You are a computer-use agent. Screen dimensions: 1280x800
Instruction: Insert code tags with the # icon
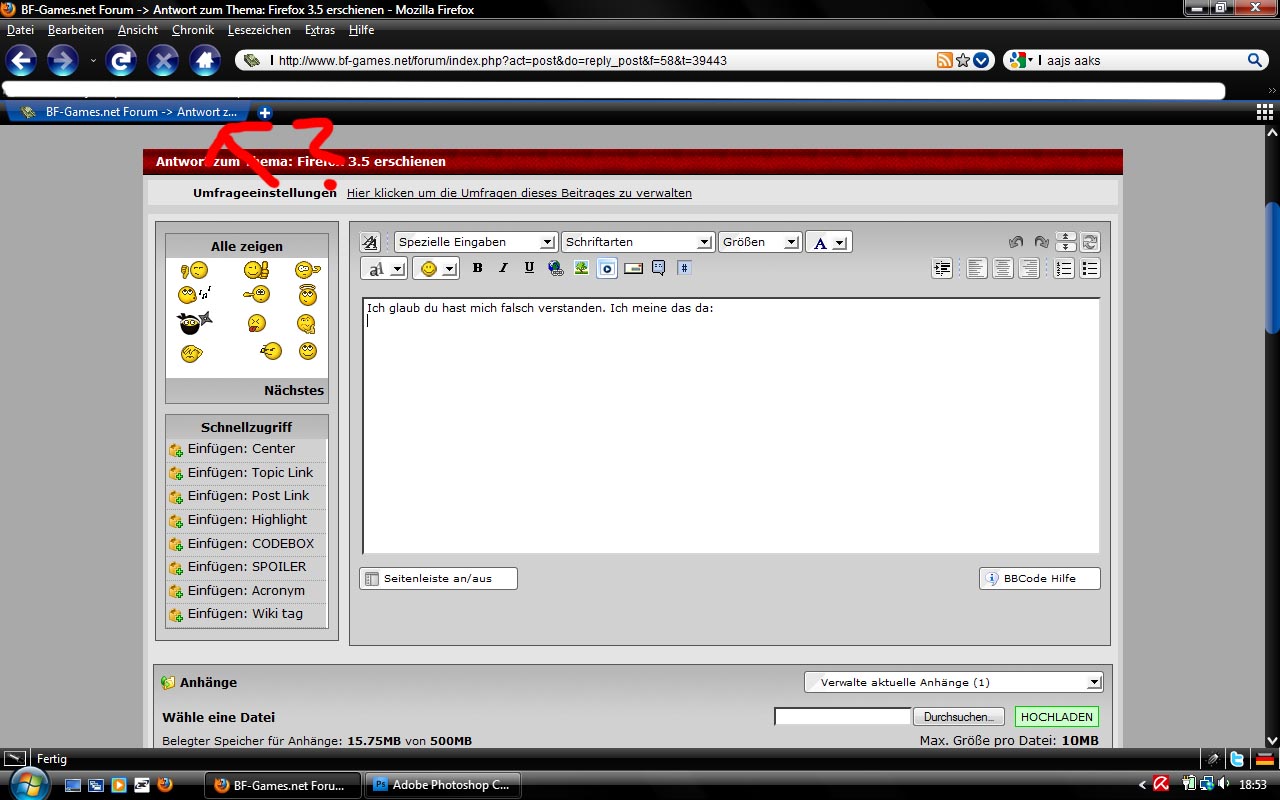pyautogui.click(x=684, y=268)
